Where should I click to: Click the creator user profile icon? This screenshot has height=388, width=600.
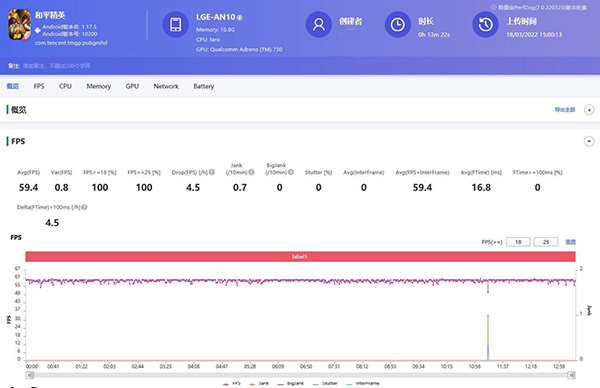click(x=318, y=24)
